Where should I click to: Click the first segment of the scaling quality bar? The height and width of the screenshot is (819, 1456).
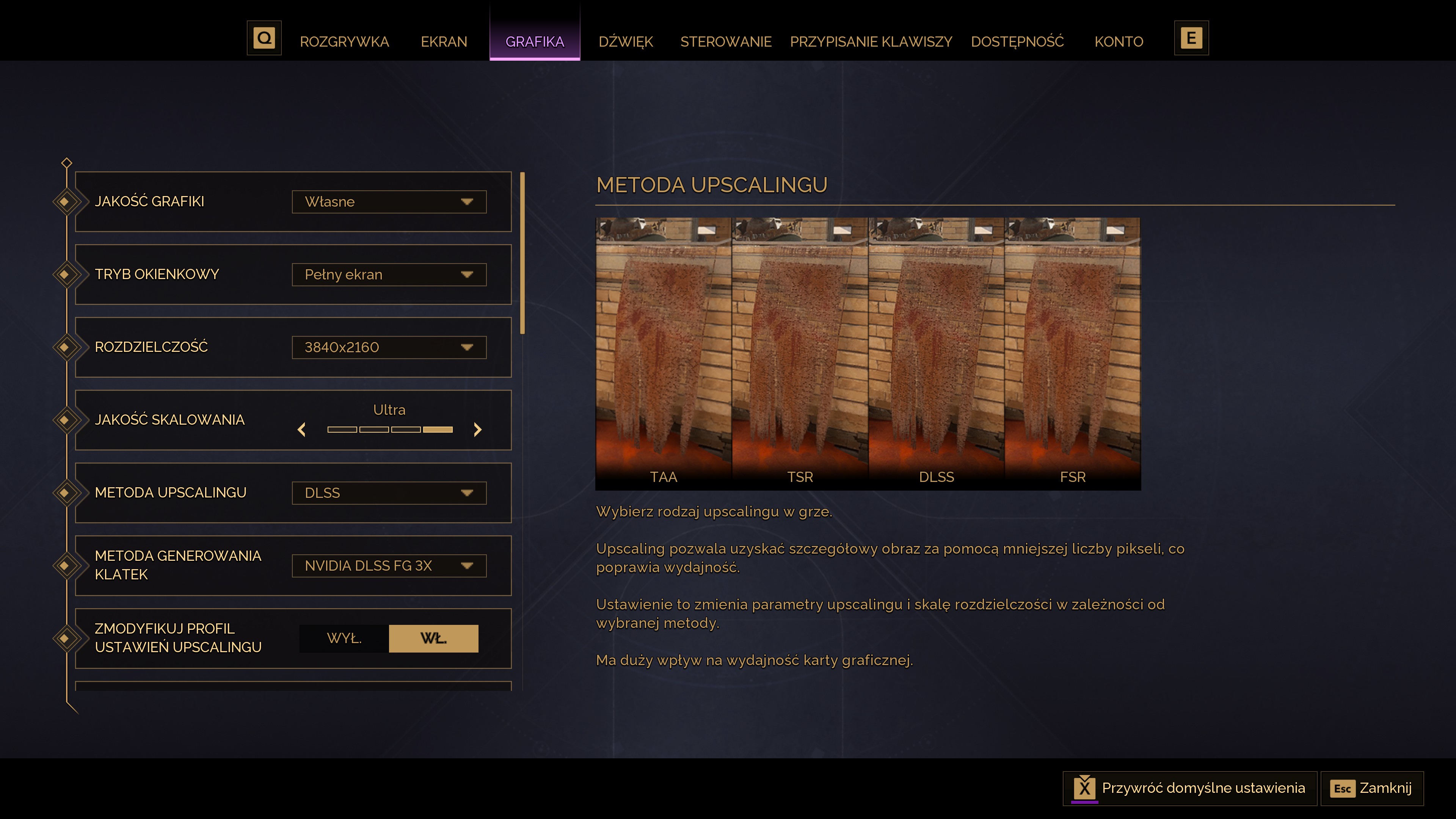point(342,430)
